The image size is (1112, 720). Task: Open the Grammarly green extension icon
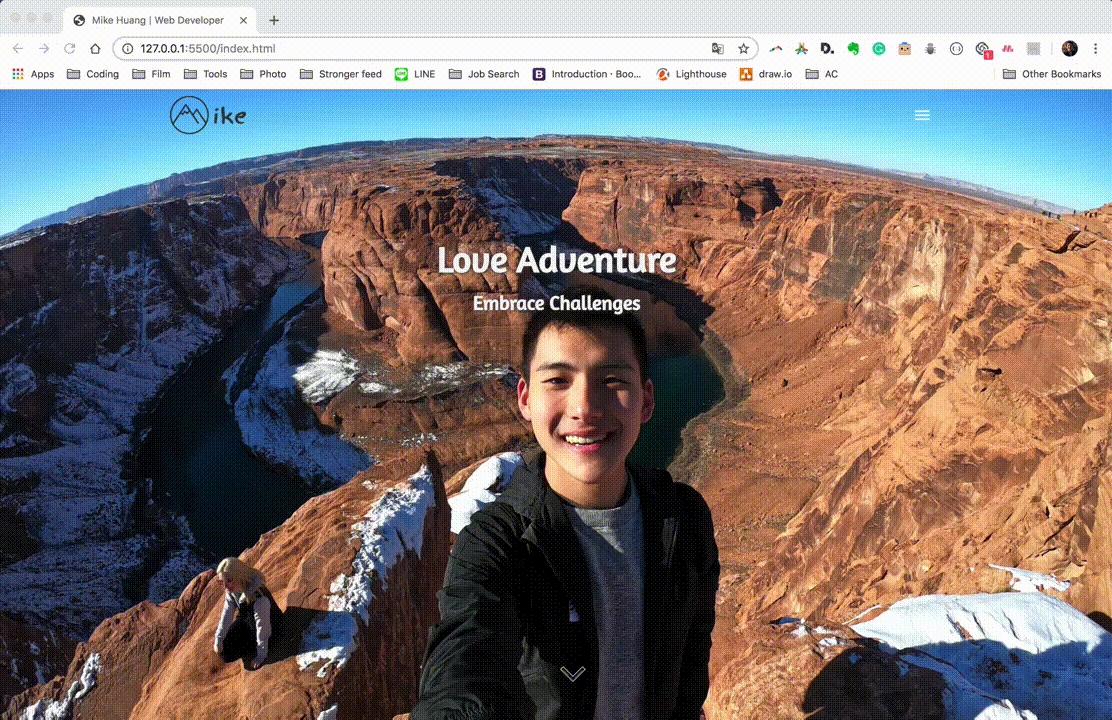pos(879,48)
